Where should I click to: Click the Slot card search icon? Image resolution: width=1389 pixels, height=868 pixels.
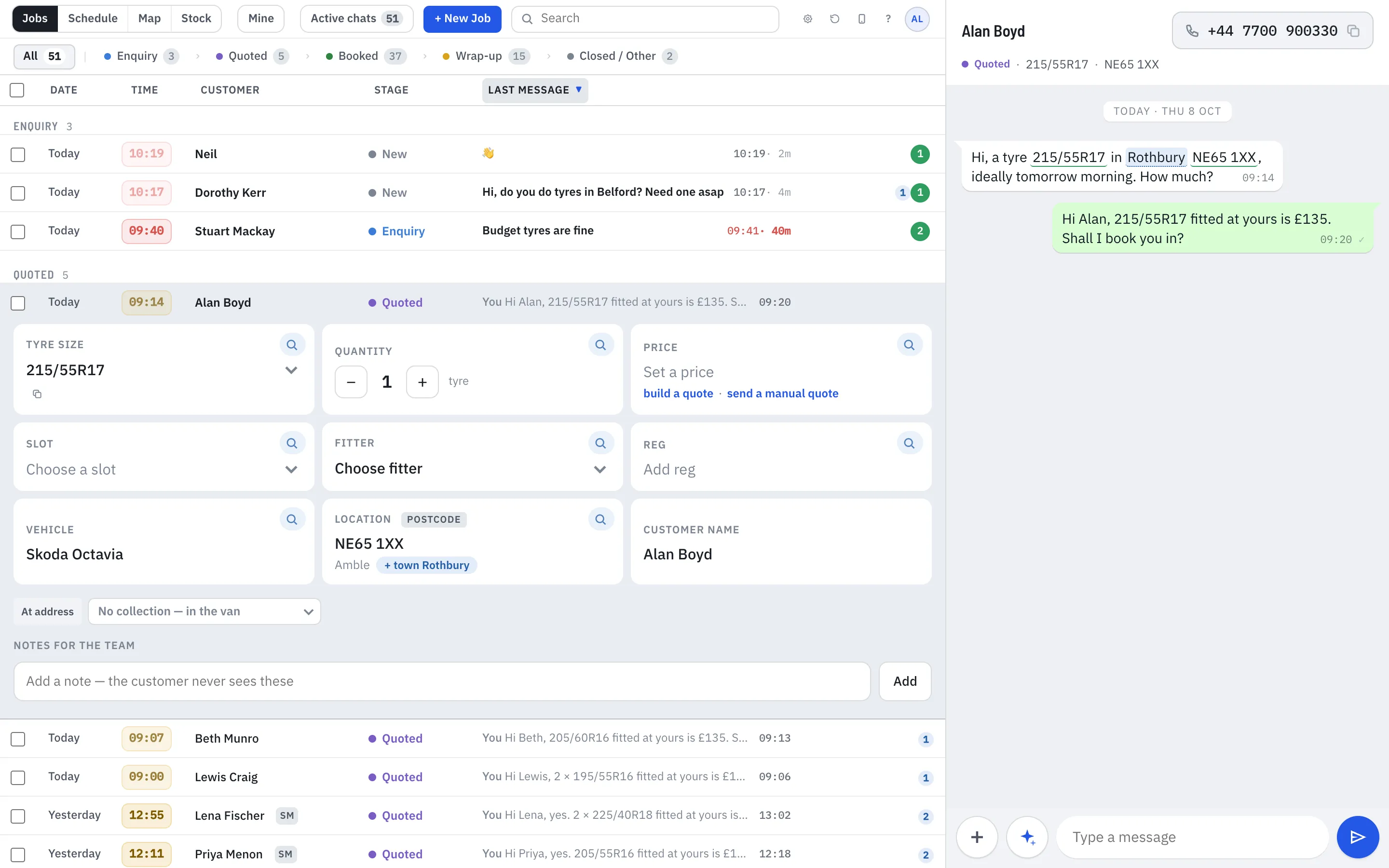coord(292,443)
